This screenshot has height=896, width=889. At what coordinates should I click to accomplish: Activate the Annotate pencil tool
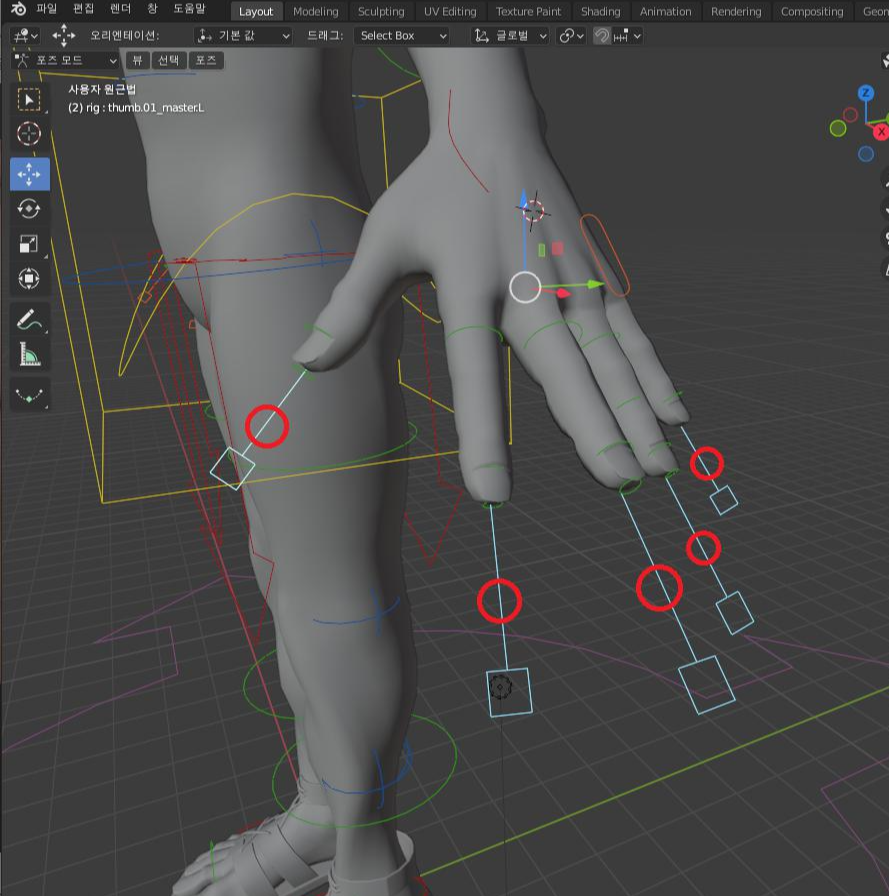point(29,320)
